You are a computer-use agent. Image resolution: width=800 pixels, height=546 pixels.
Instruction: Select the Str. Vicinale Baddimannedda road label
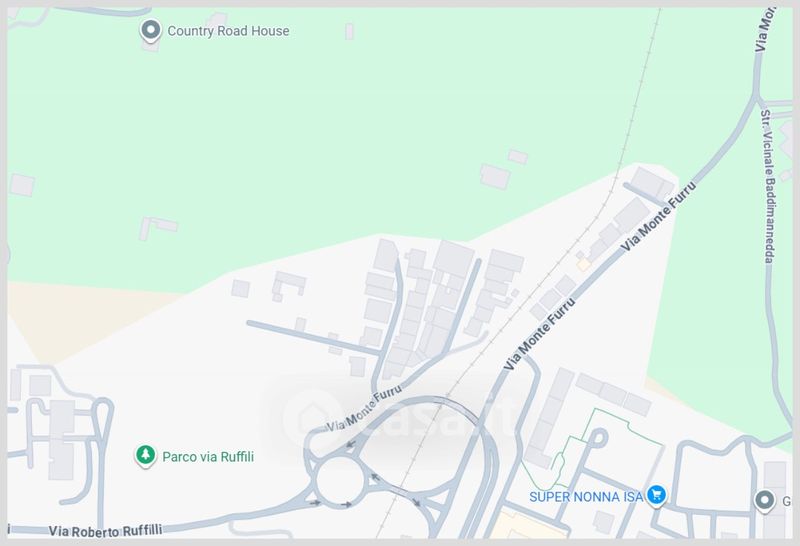point(768,186)
